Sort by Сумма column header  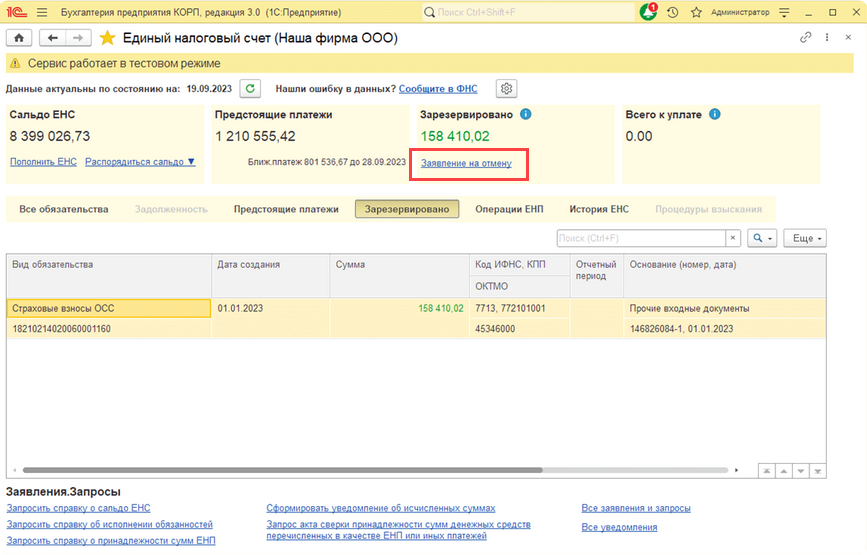[399, 275]
